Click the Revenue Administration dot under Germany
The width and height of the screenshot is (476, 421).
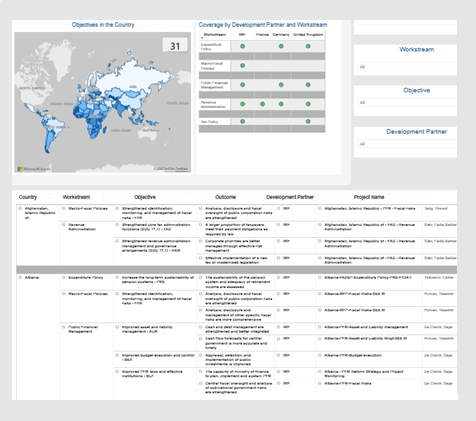pos(281,104)
